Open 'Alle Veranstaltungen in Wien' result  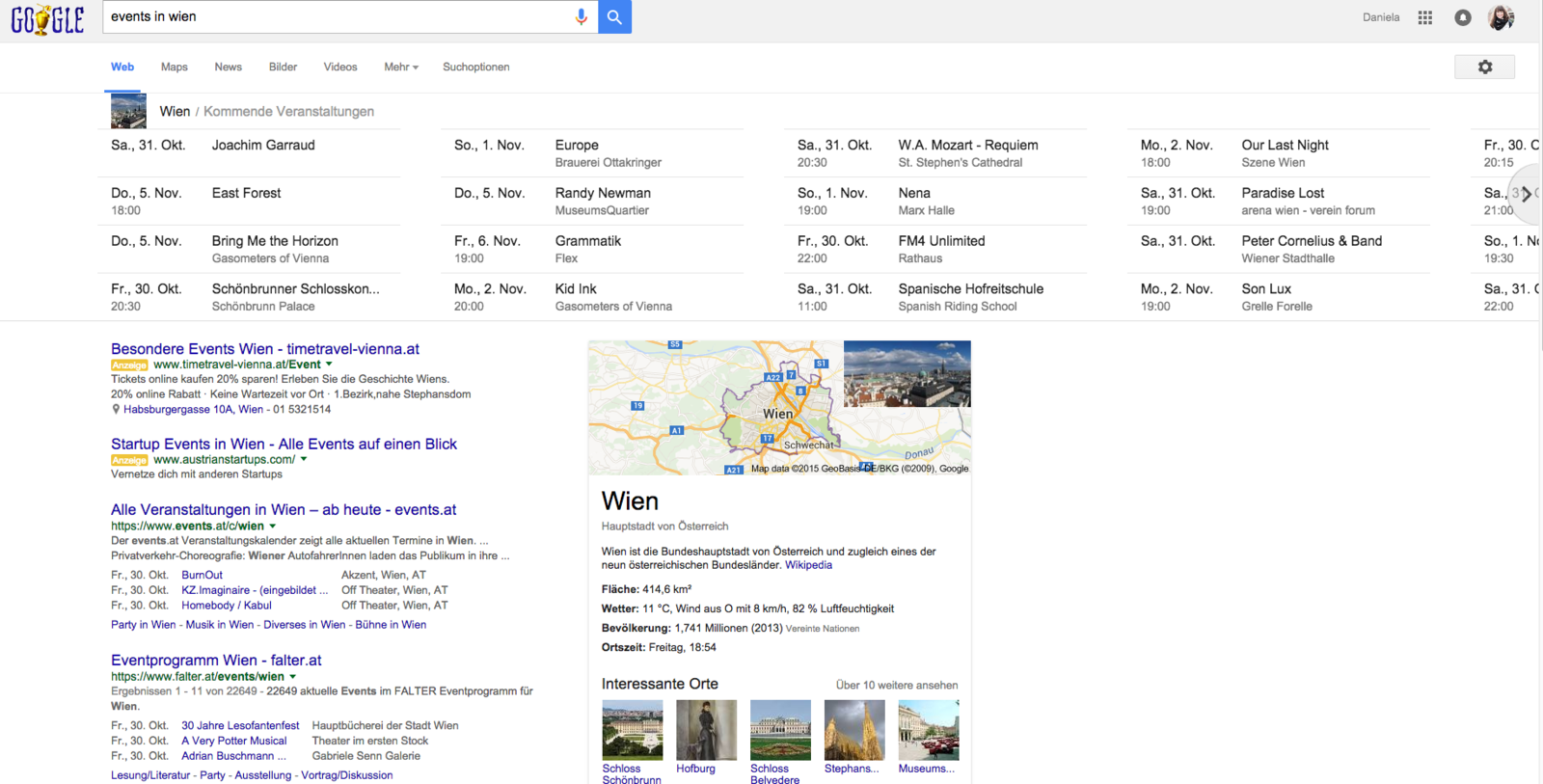click(x=284, y=509)
